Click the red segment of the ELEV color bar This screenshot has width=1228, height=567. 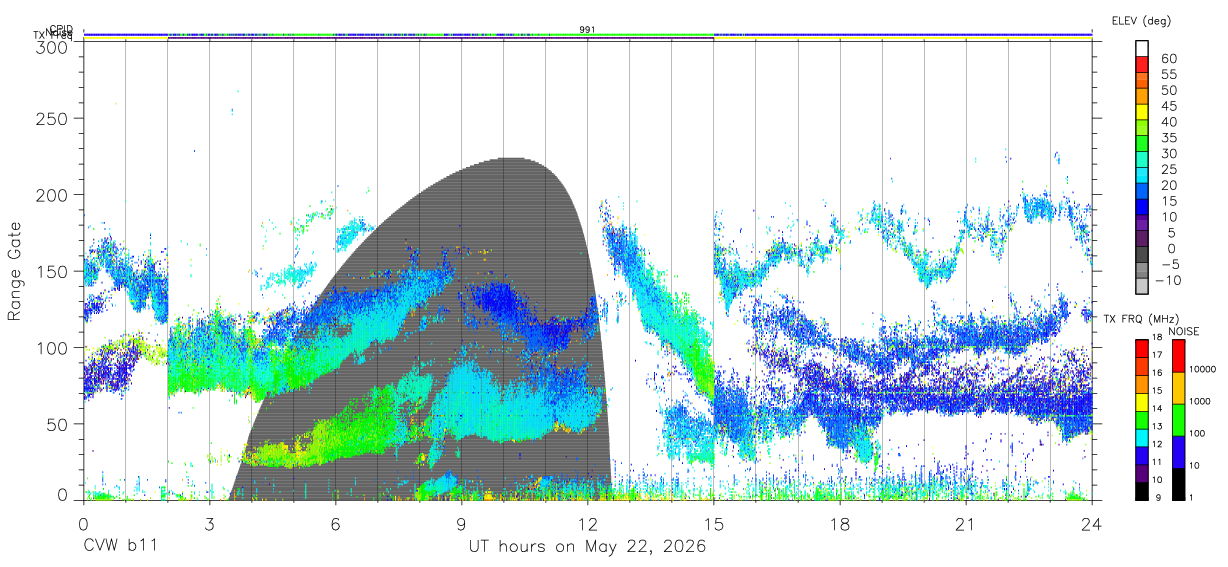(1142, 67)
